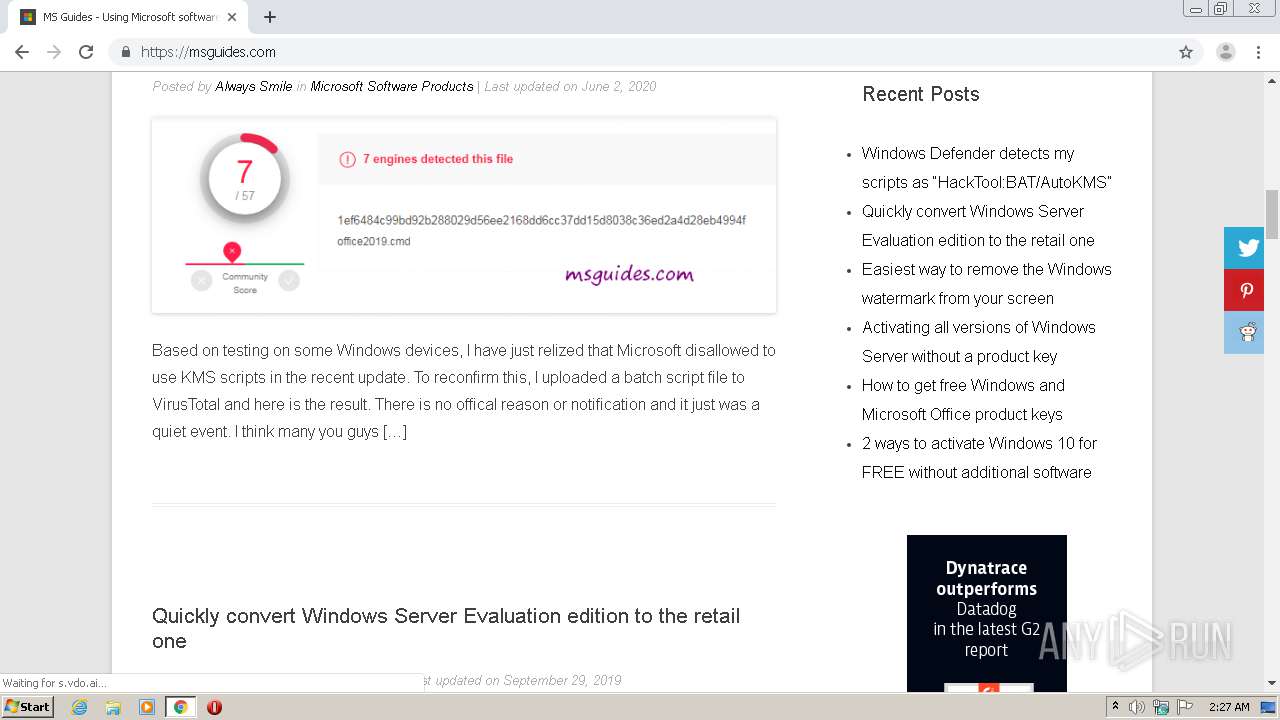This screenshot has width=1280, height=720.
Task: Open recent post free Windows and Office keys
Action: click(963, 400)
